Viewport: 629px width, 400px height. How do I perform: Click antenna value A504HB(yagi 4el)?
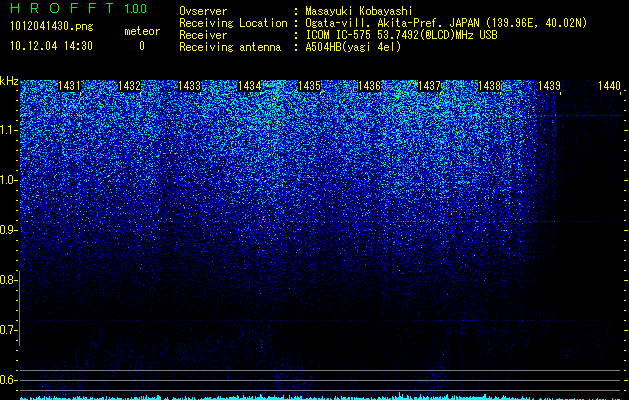click(353, 47)
